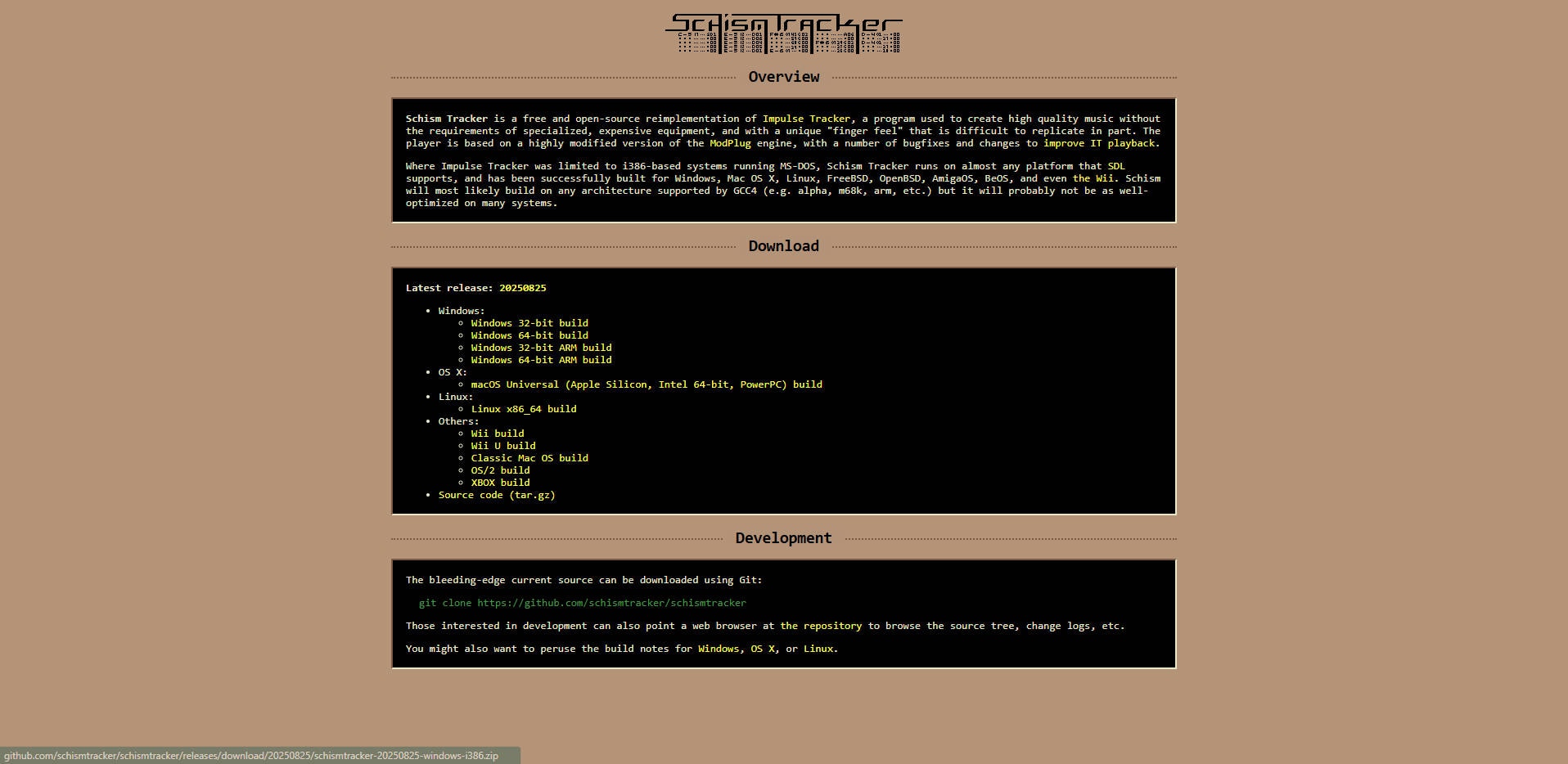The height and width of the screenshot is (764, 1568).
Task: Click the 'Windows:' list item label
Action: tap(462, 311)
